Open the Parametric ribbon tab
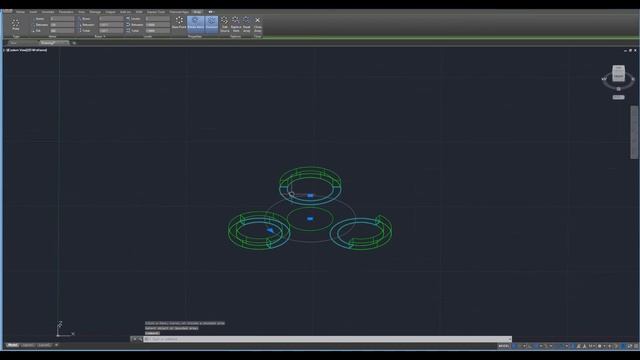Image resolution: width=640 pixels, height=360 pixels. [66, 12]
